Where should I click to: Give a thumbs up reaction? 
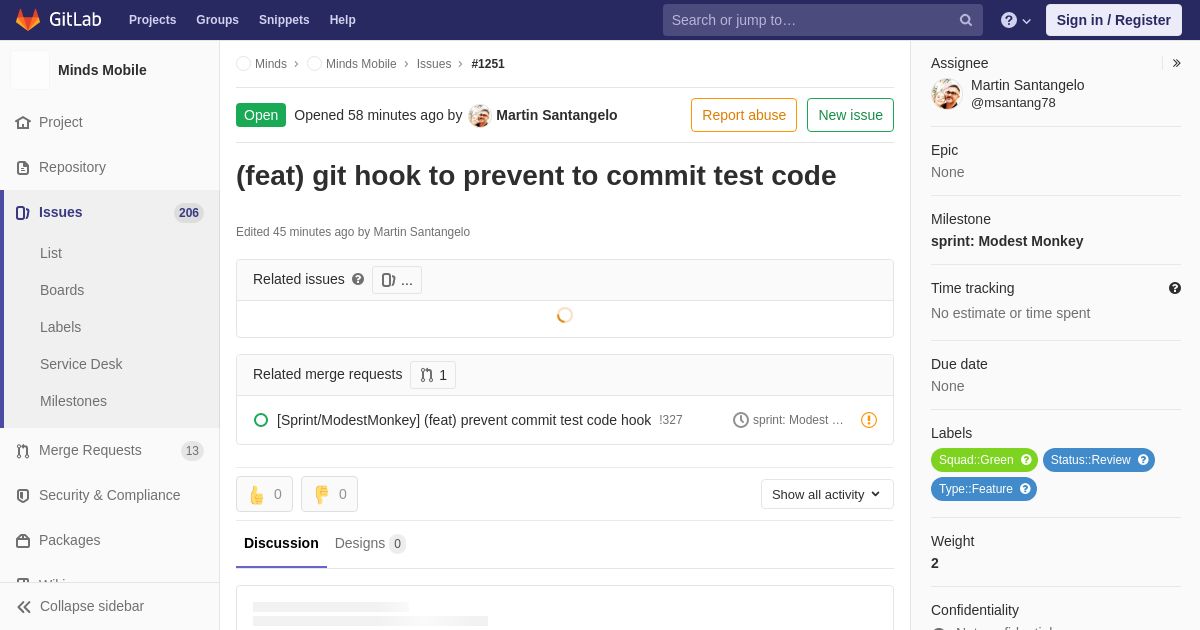[265, 494]
